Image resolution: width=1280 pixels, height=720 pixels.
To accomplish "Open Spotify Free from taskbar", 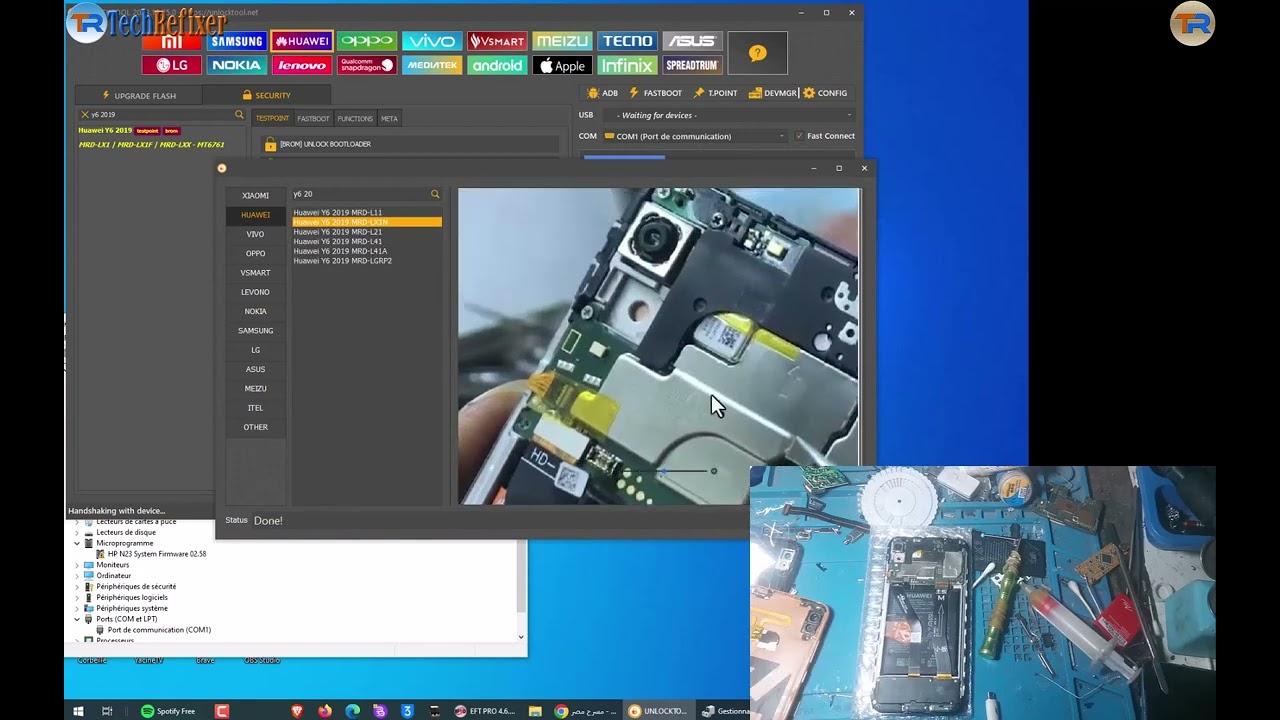I will (x=168, y=711).
